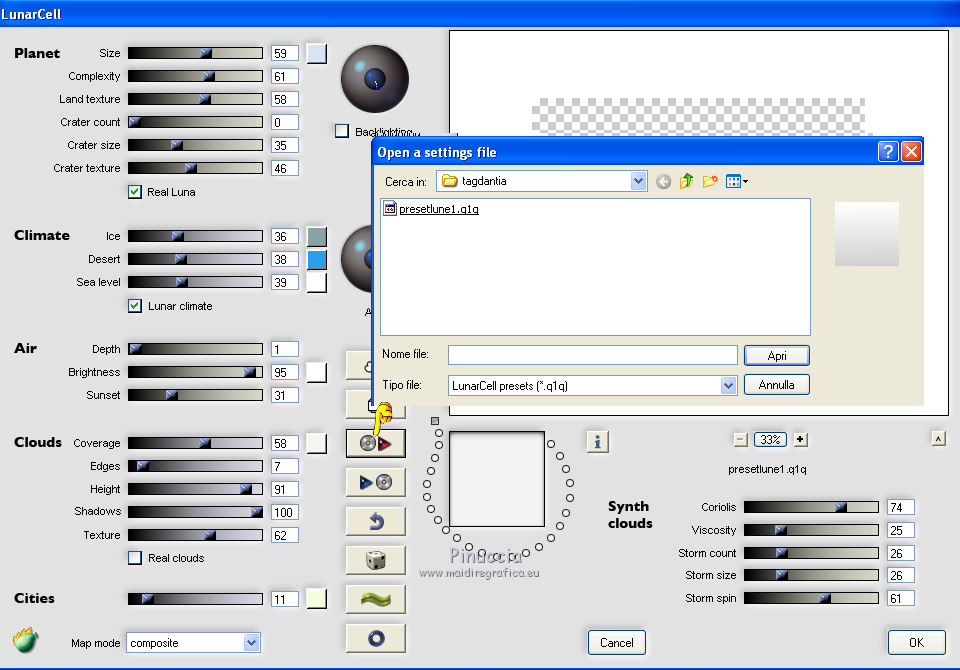Viewport: 960px width, 670px height.
Task: Click the Complexity value field showing 61
Action: tap(285, 77)
